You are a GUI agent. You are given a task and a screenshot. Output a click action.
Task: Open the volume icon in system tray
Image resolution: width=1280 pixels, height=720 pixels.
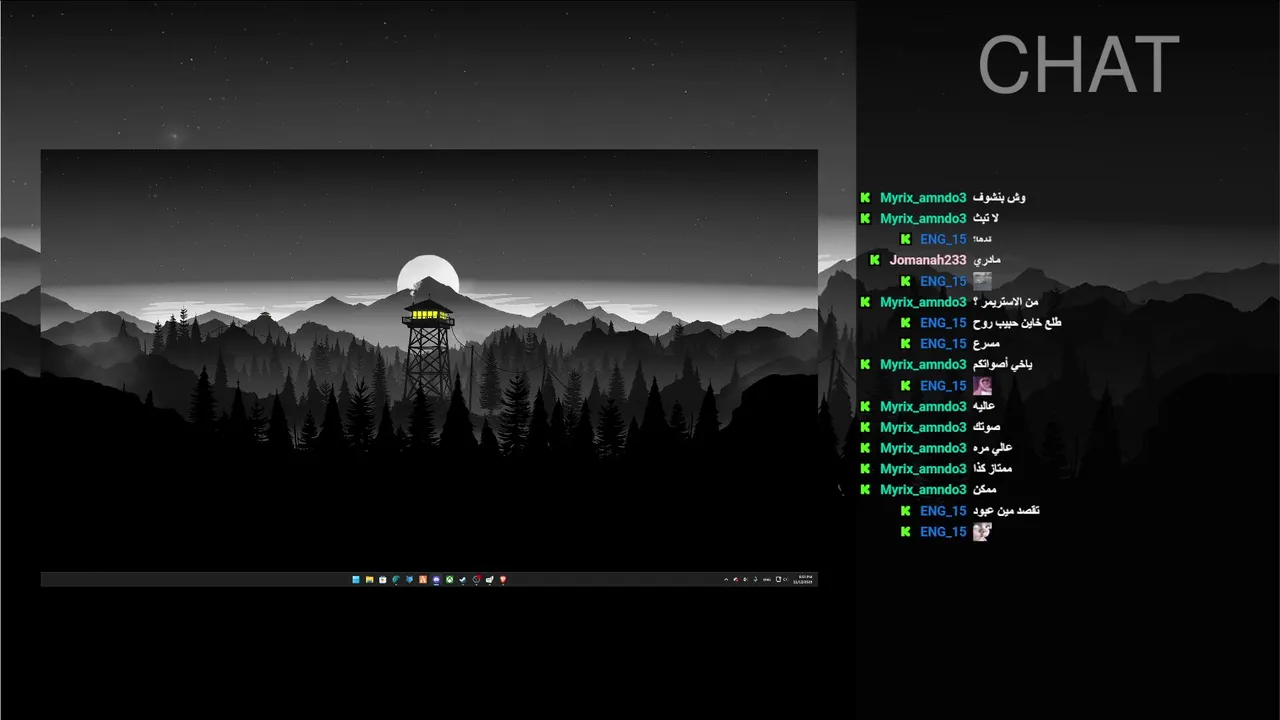pos(786,579)
